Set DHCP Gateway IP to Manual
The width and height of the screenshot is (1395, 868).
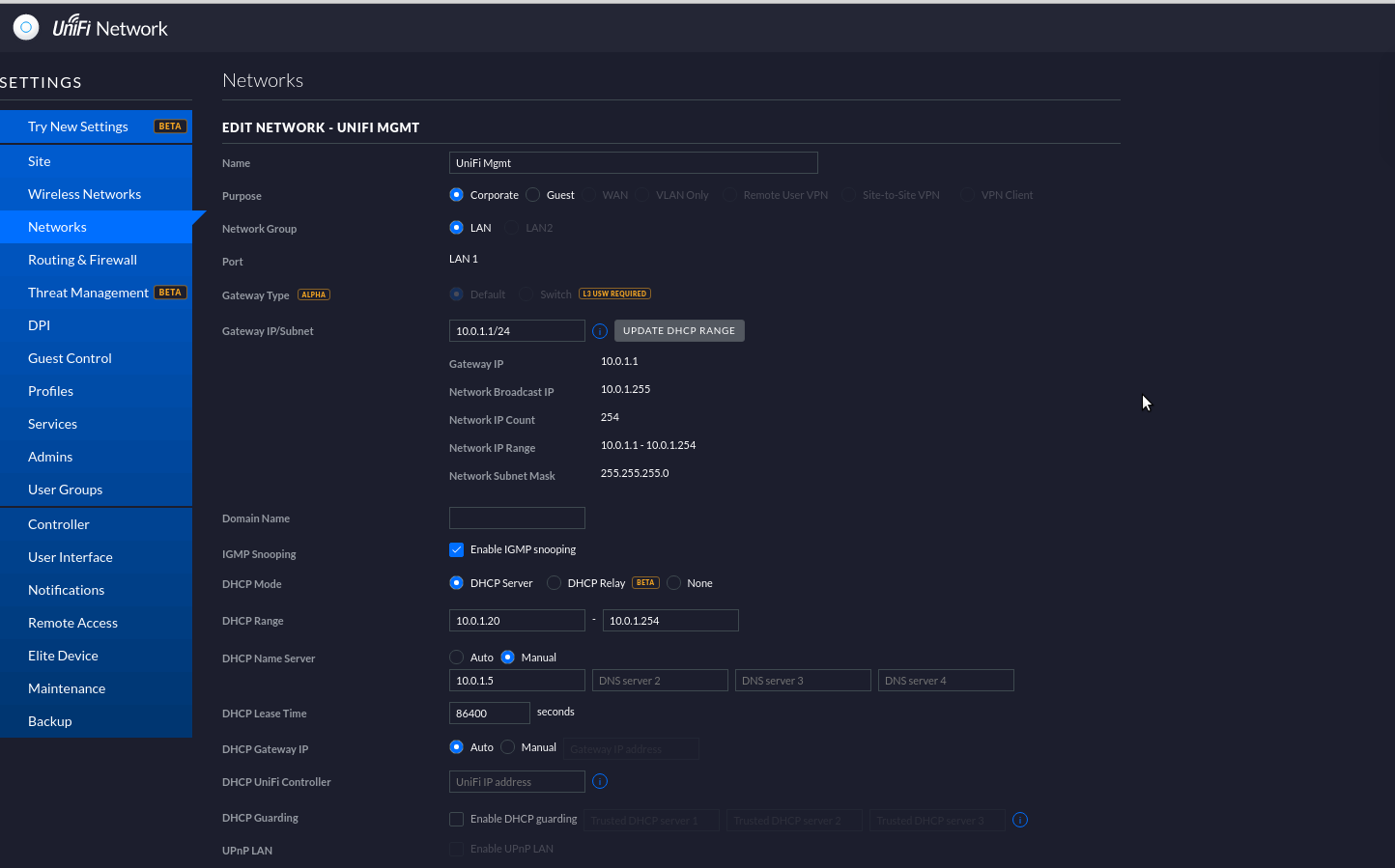tap(508, 747)
